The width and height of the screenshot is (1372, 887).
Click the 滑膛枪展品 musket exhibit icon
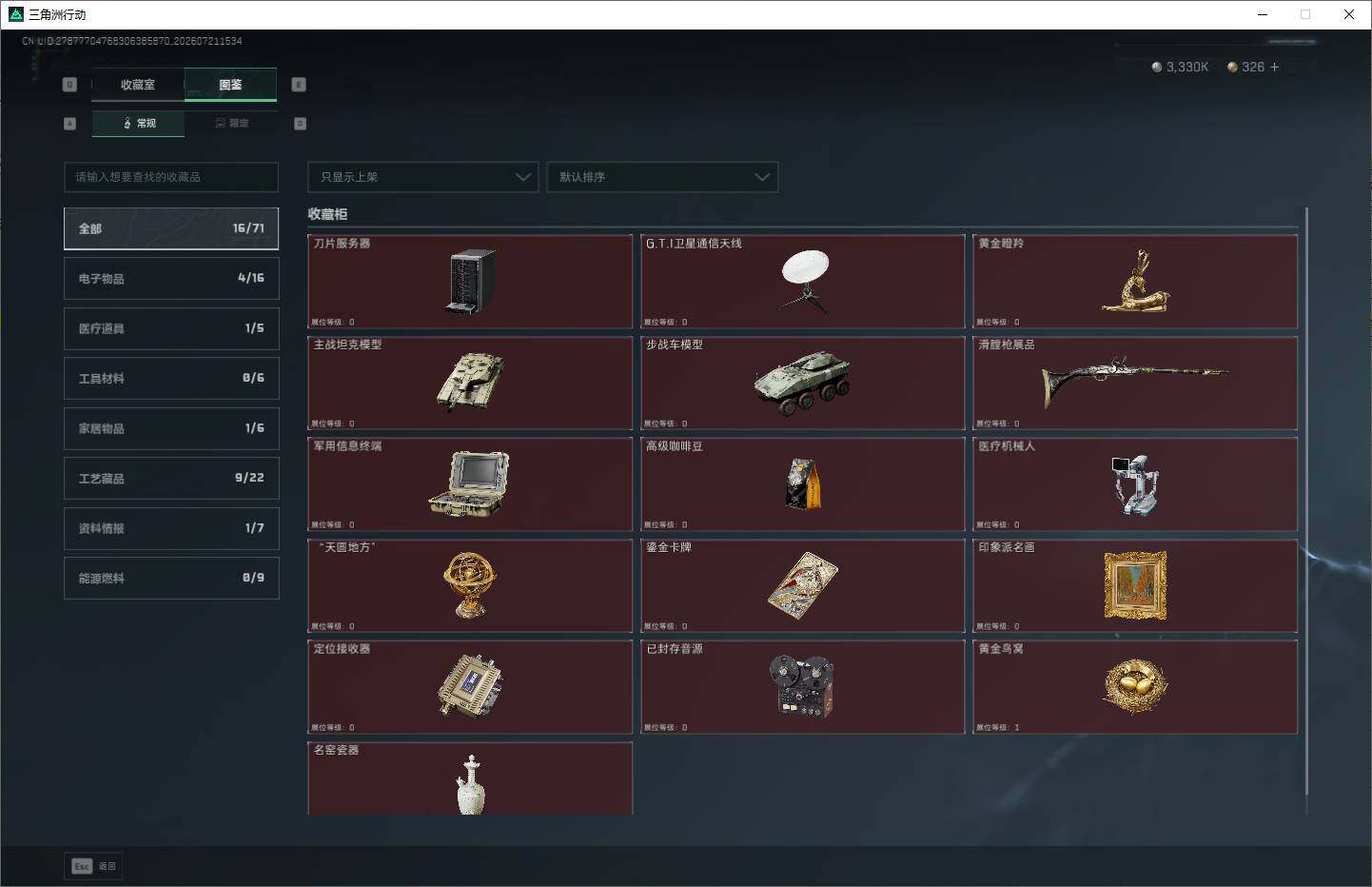point(1135,382)
